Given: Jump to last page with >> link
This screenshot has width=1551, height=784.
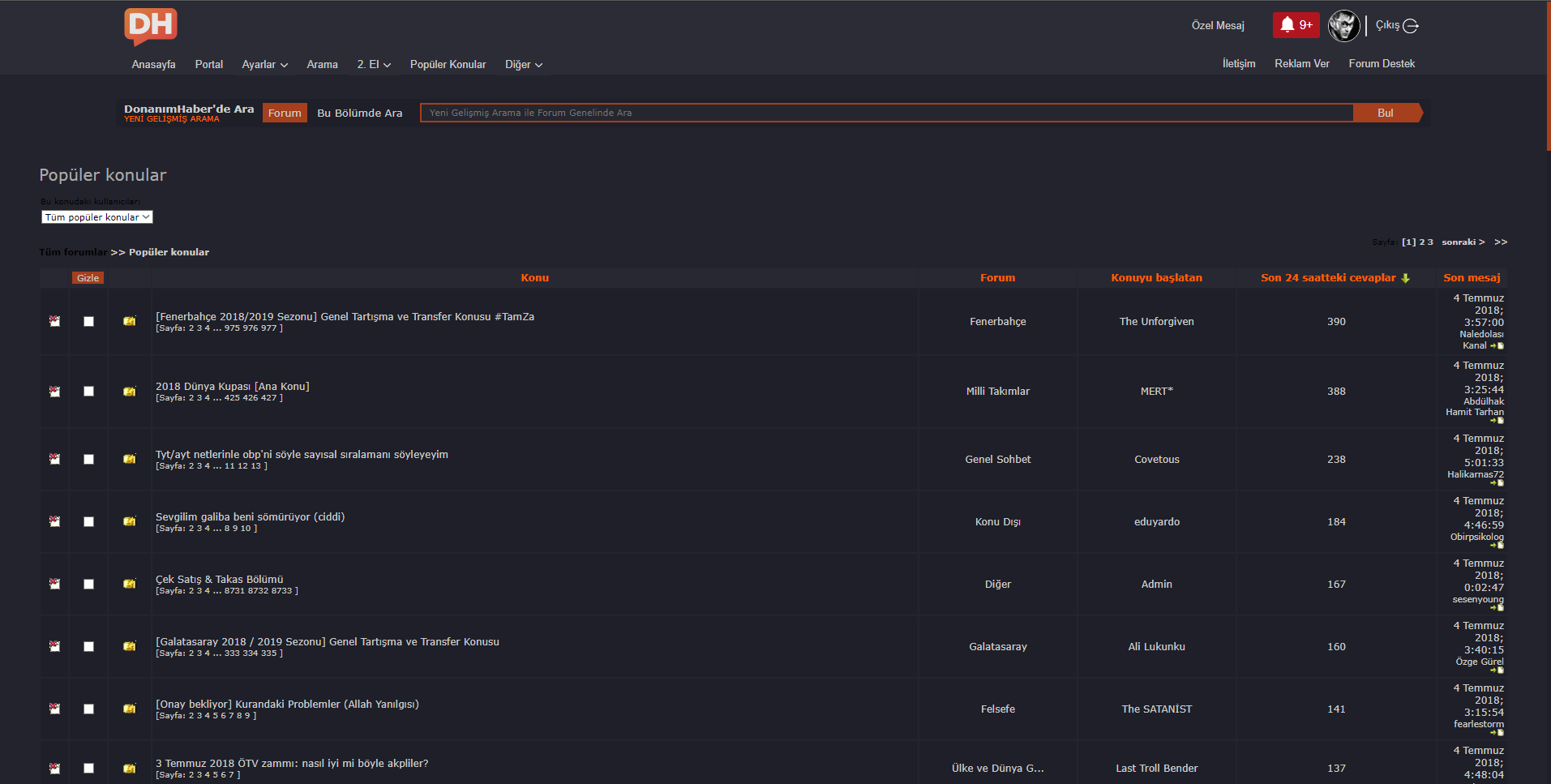Looking at the screenshot, I should coord(1501,242).
